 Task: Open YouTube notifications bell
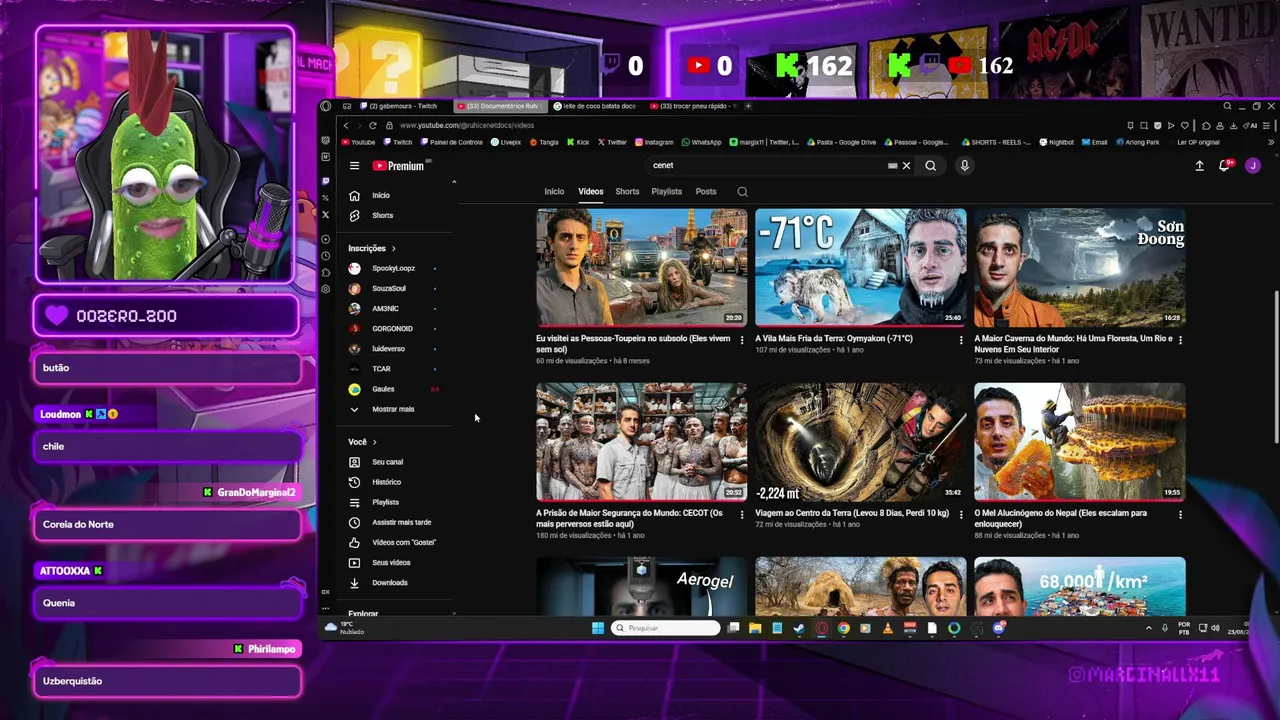click(x=1224, y=166)
